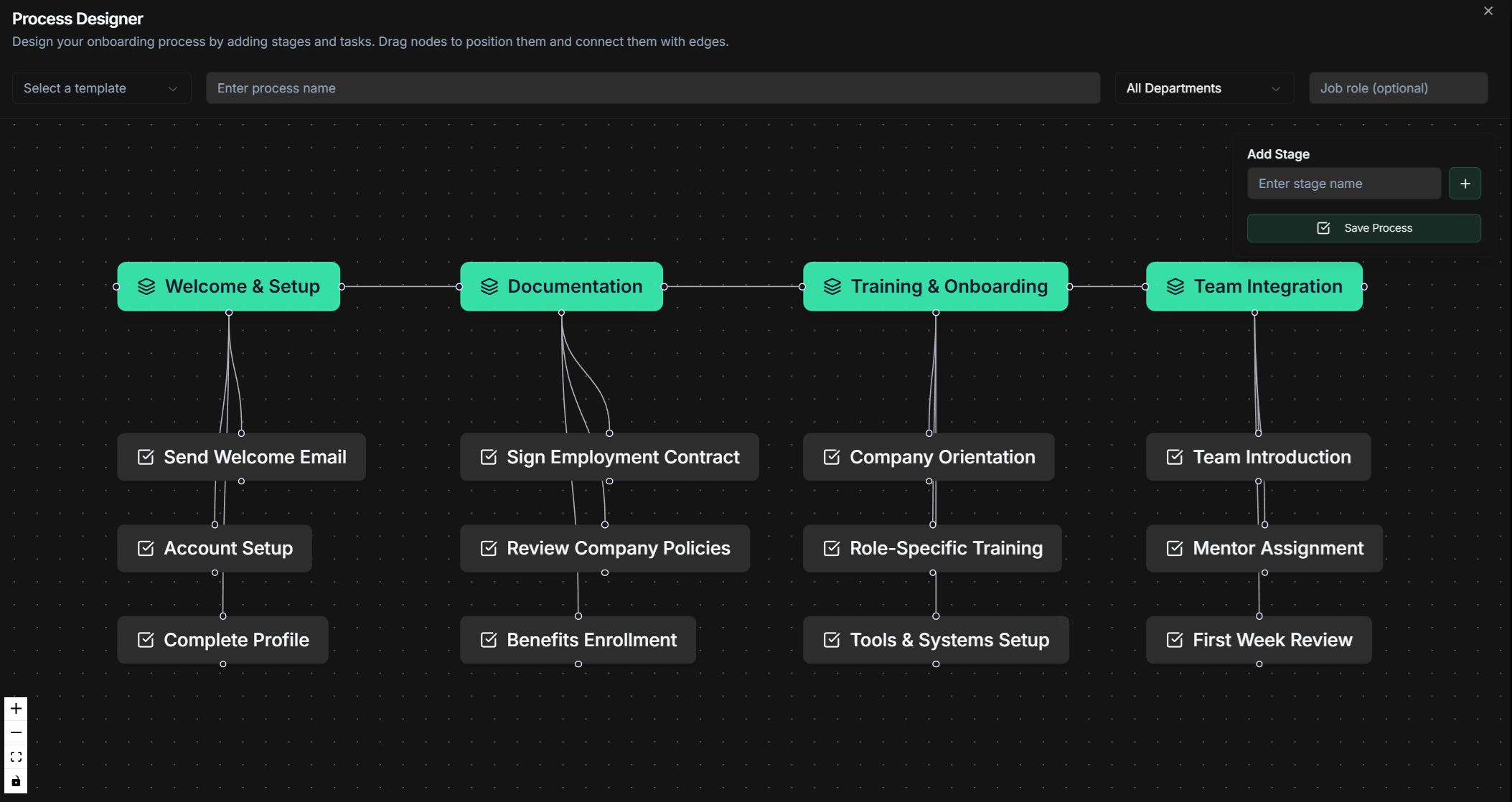Click the Enter process name field
The width and height of the screenshot is (1512, 802).
652,88
